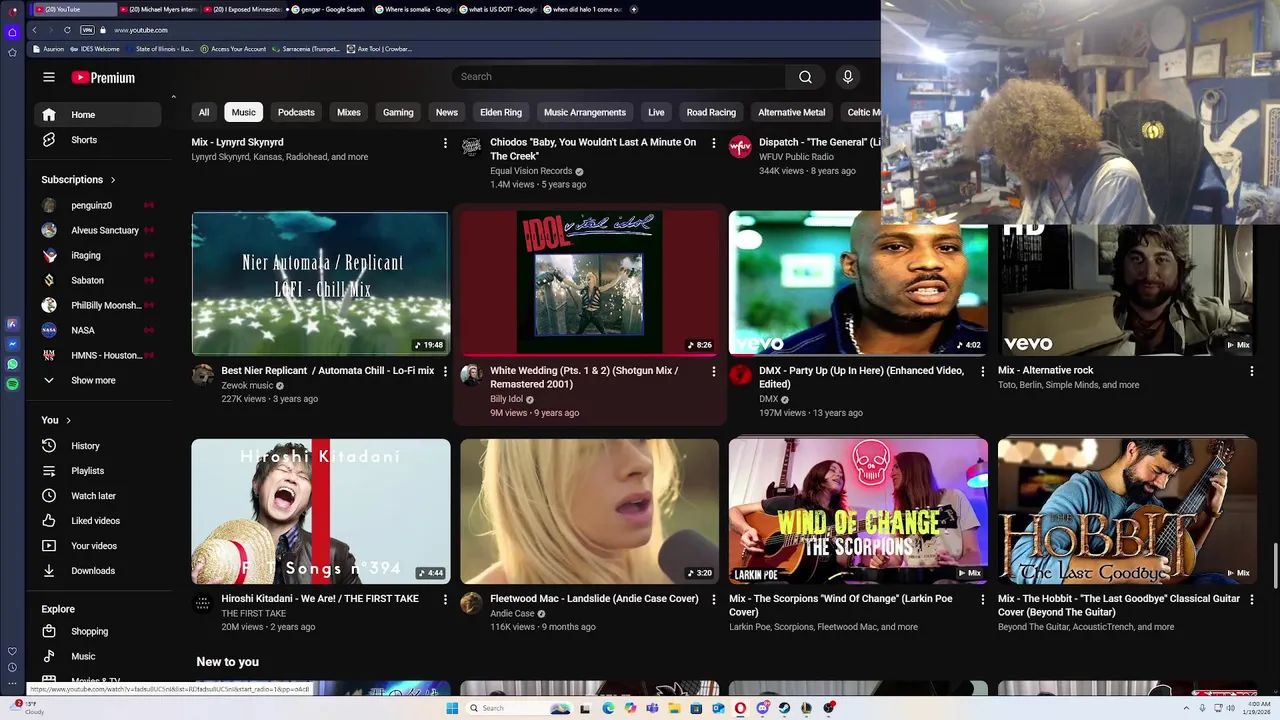Open three-dot menu for Mix - Alternative rock

[1251, 371]
